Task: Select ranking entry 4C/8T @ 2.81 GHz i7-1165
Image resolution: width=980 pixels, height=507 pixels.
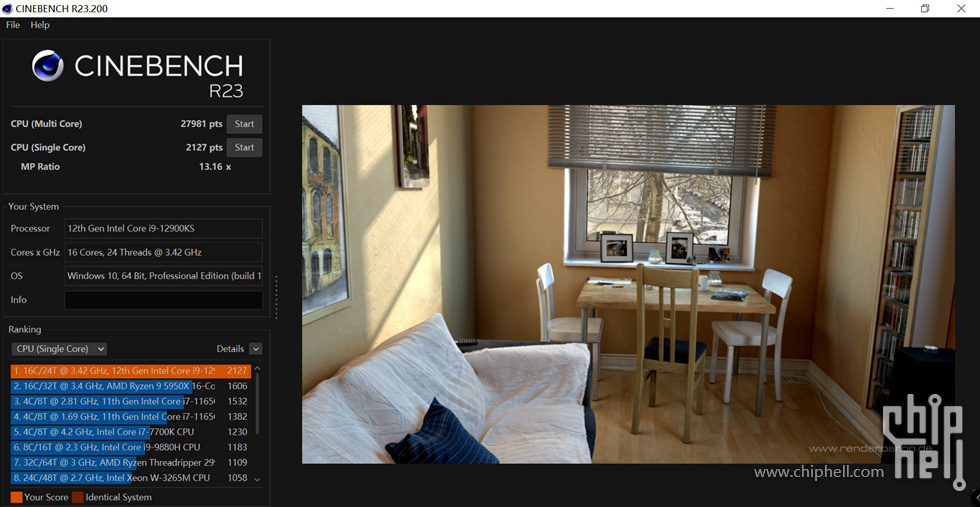Action: pos(131,401)
